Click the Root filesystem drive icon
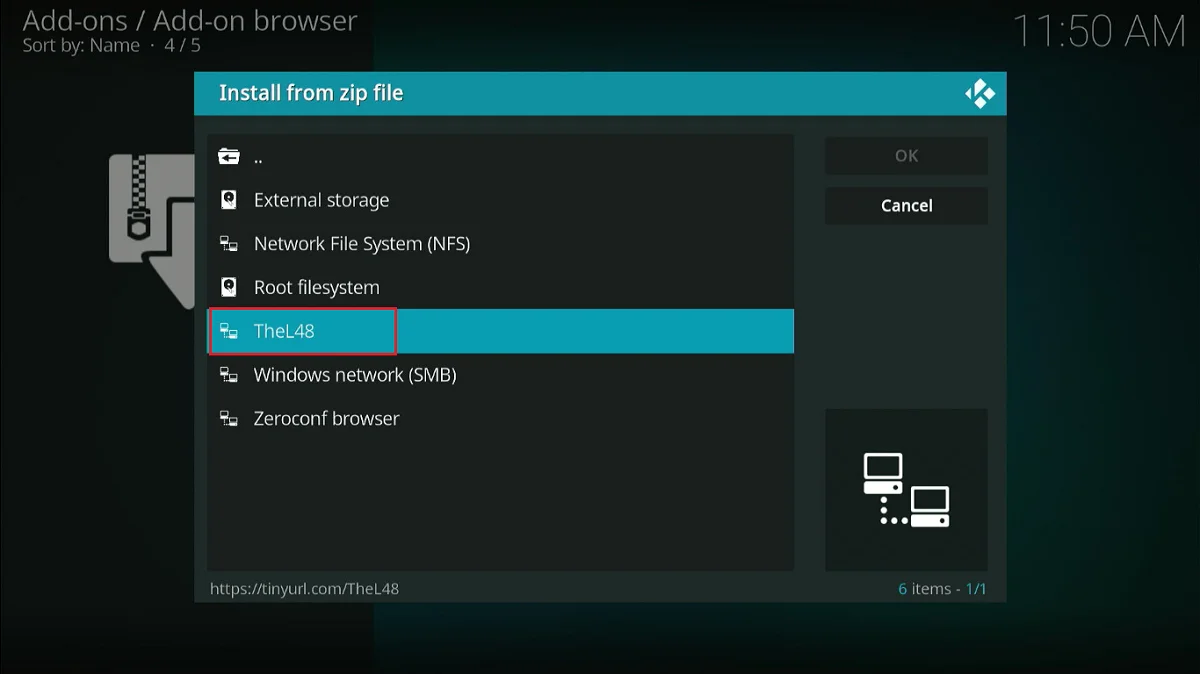 [229, 287]
